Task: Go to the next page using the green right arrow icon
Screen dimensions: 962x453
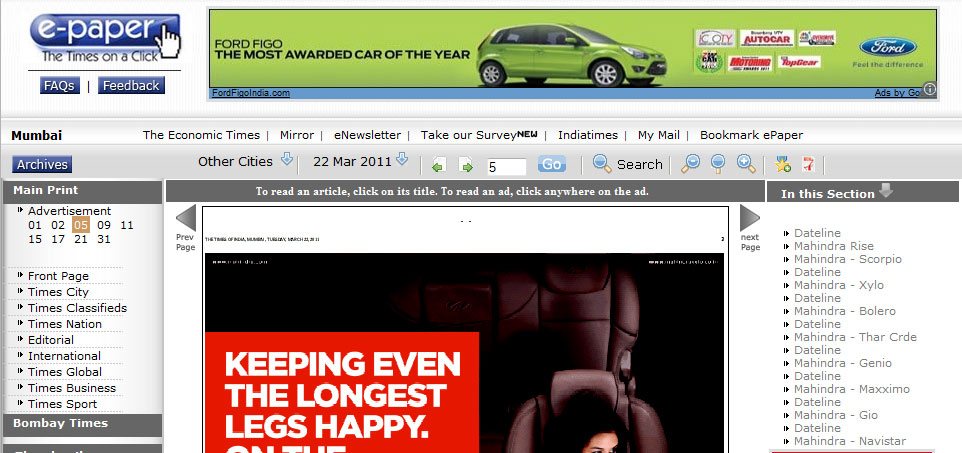Action: point(466,165)
